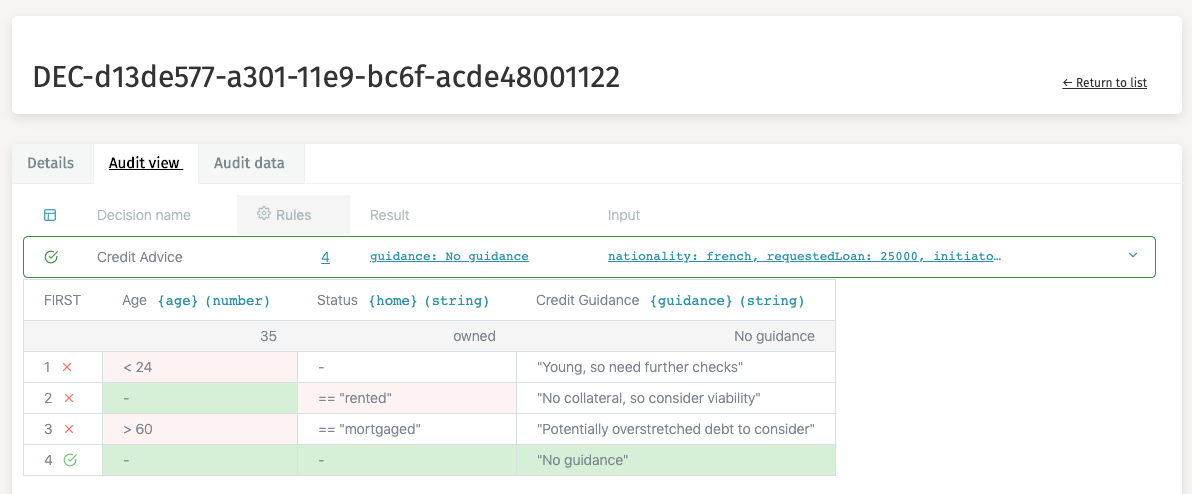This screenshot has height=494, width=1192.
Task: Click the gear icon beside Rules
Action: coord(264,214)
